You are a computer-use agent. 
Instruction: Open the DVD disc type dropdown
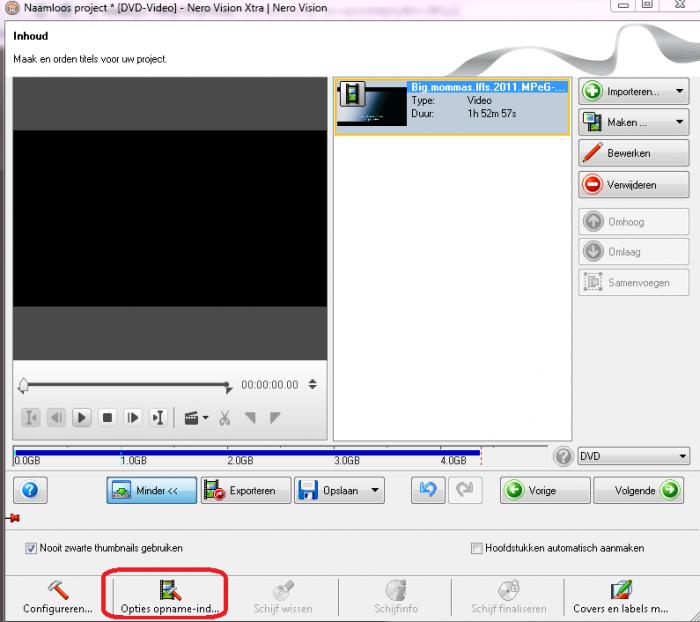coord(633,456)
